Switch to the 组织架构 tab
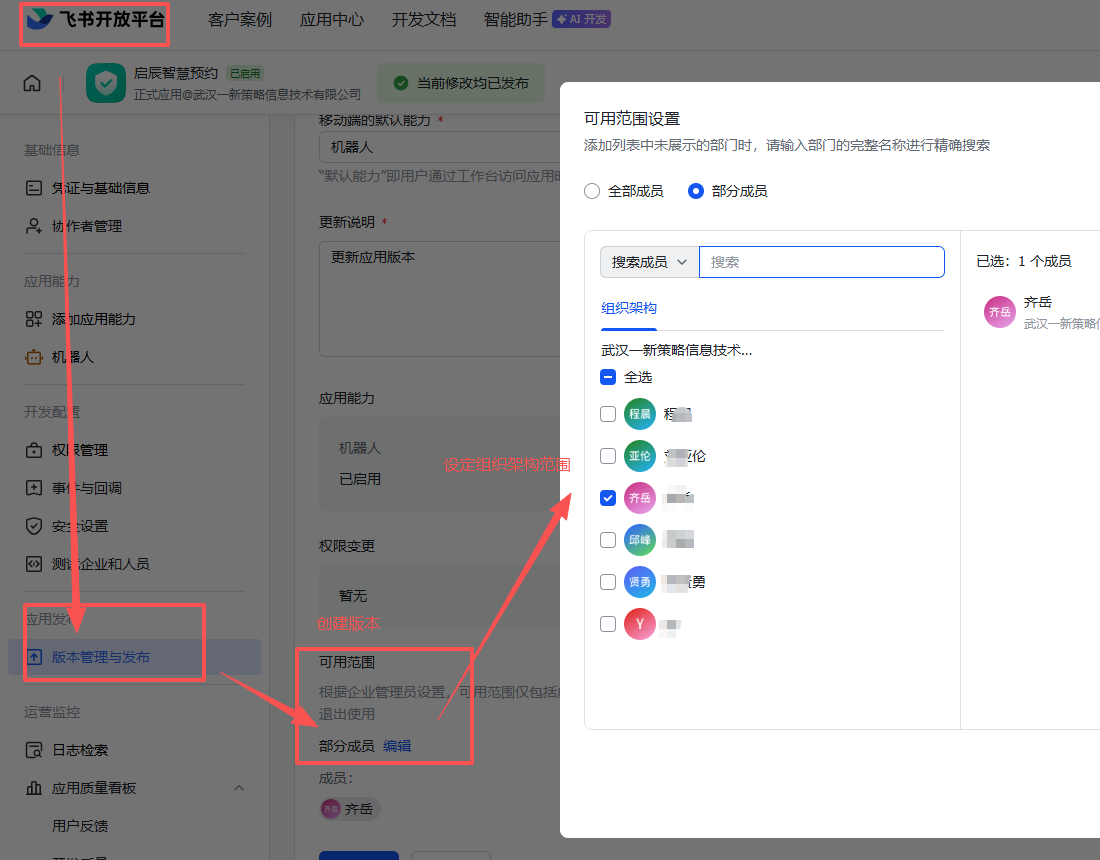Image resolution: width=1100 pixels, height=860 pixels. [x=629, y=308]
